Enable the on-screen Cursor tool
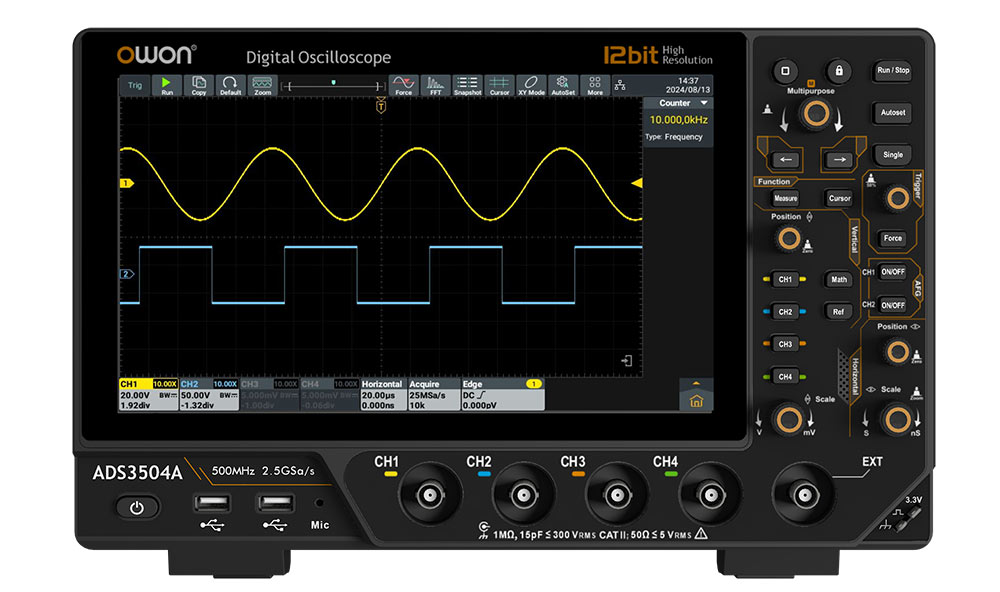This screenshot has width=1000, height=592. click(x=499, y=85)
